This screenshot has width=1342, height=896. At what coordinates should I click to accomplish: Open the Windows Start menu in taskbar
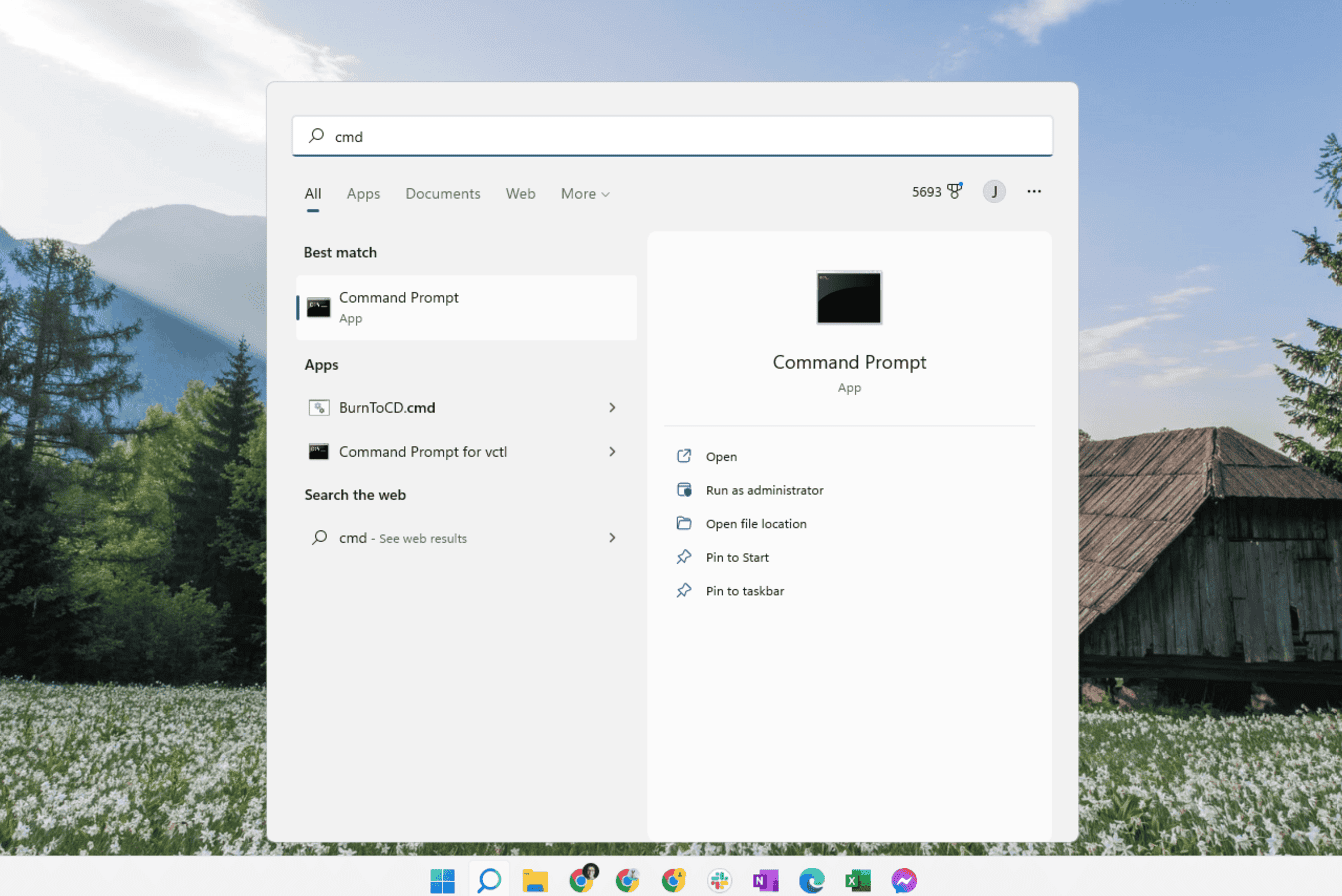[x=442, y=880]
